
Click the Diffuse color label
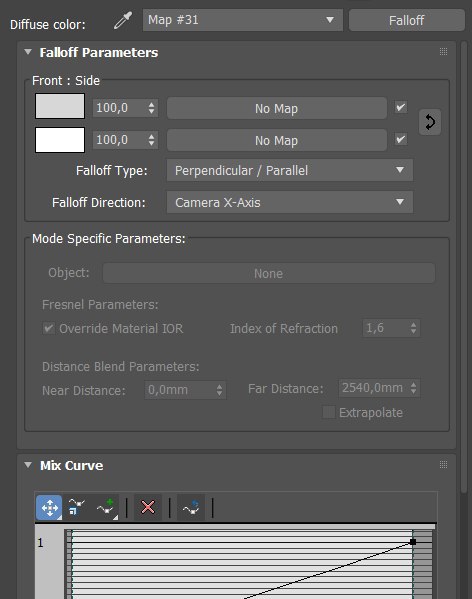coord(48,24)
